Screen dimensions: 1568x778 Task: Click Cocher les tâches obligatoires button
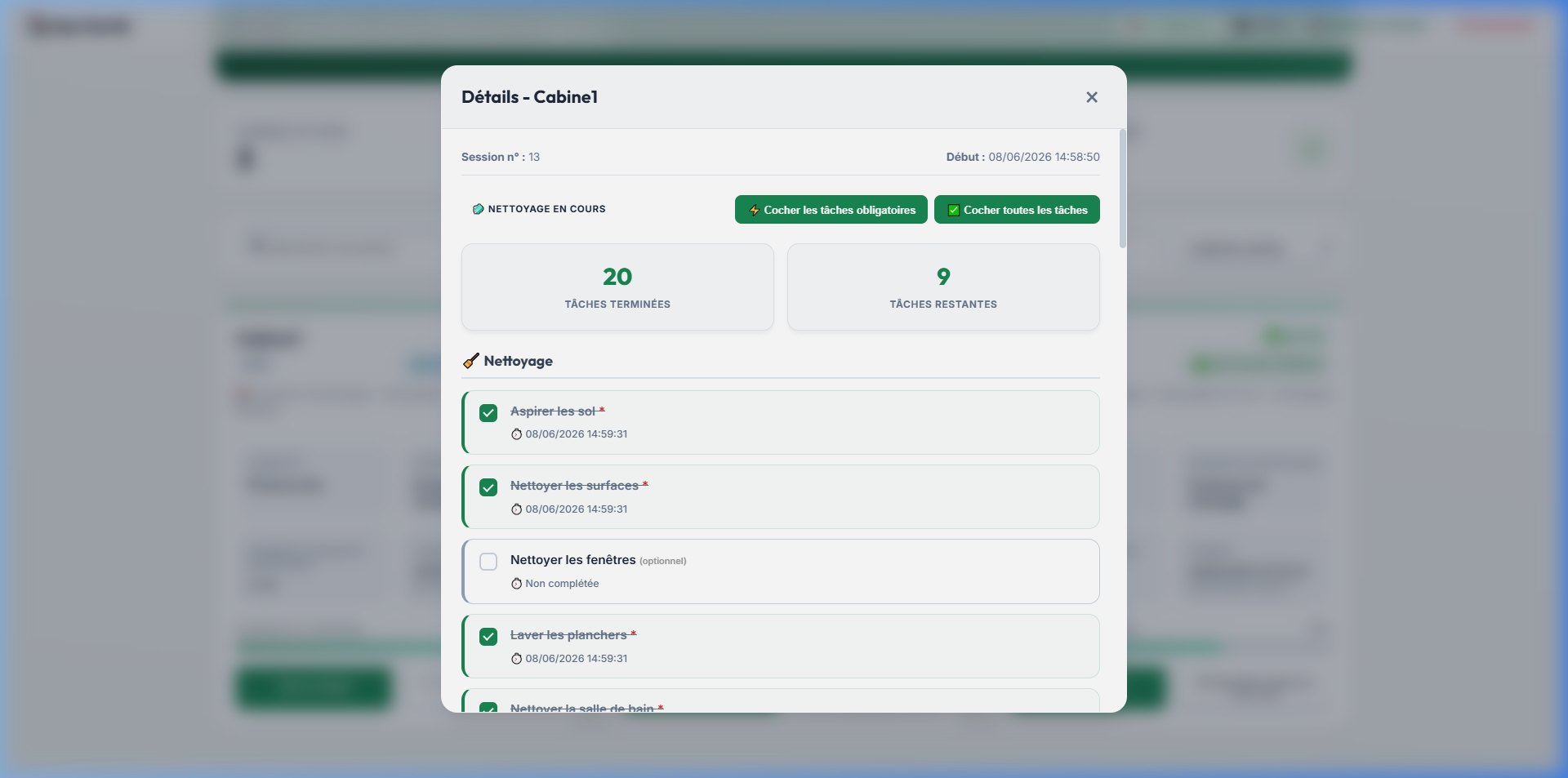tap(831, 210)
